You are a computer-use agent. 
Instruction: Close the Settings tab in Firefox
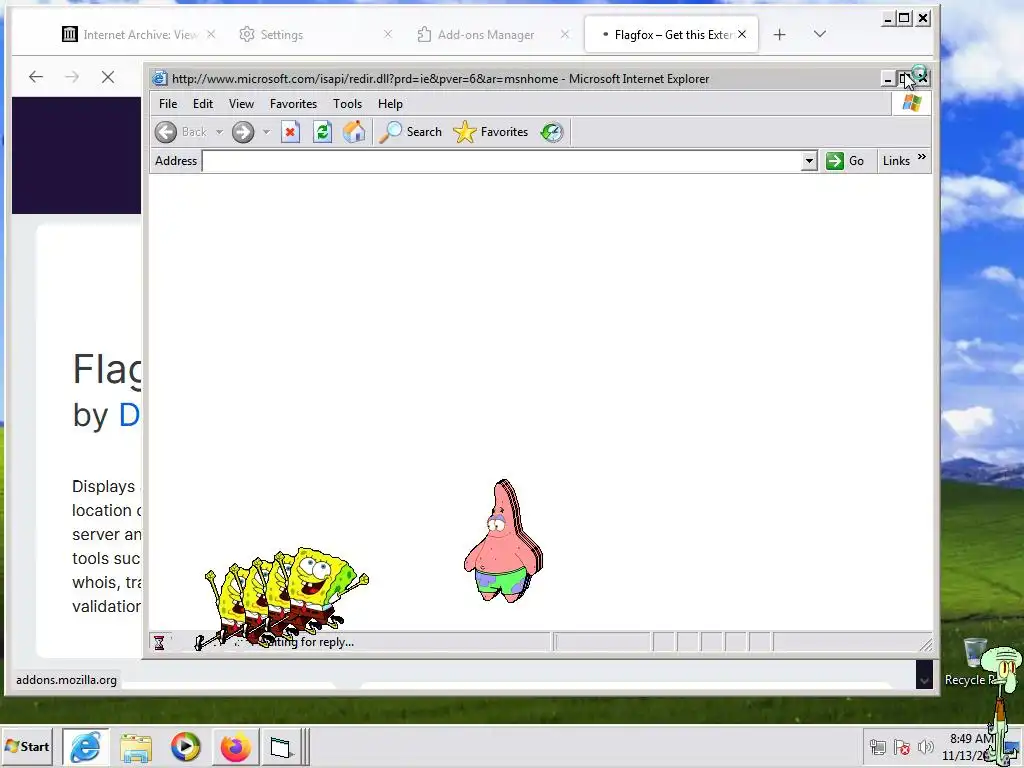(x=388, y=35)
